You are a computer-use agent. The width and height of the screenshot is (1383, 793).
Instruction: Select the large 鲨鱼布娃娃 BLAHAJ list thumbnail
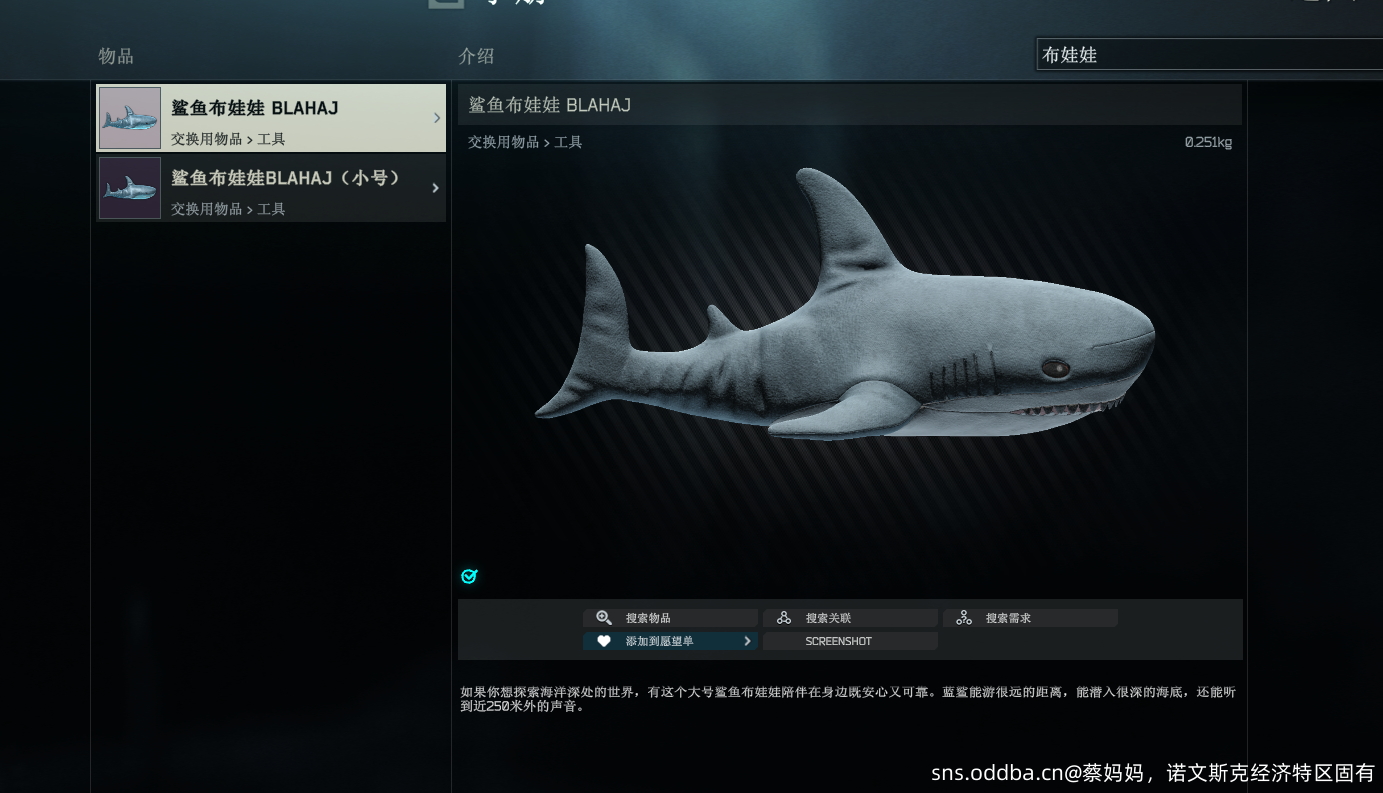pos(130,118)
